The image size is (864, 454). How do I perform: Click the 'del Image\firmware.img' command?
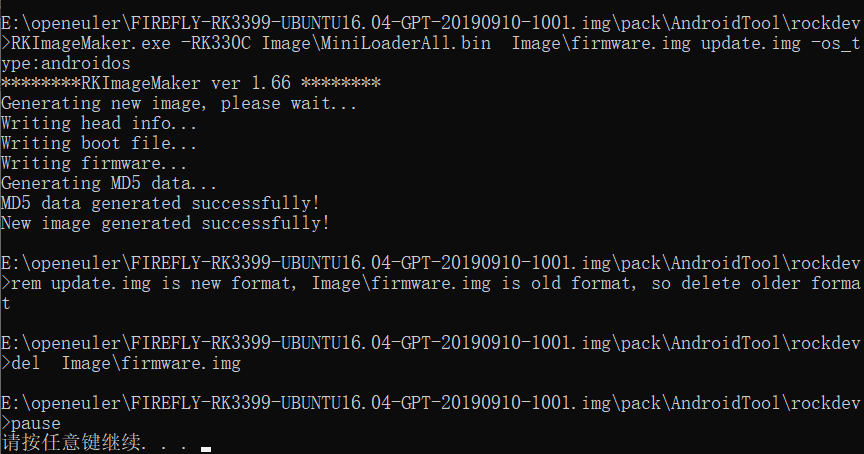pos(126,363)
